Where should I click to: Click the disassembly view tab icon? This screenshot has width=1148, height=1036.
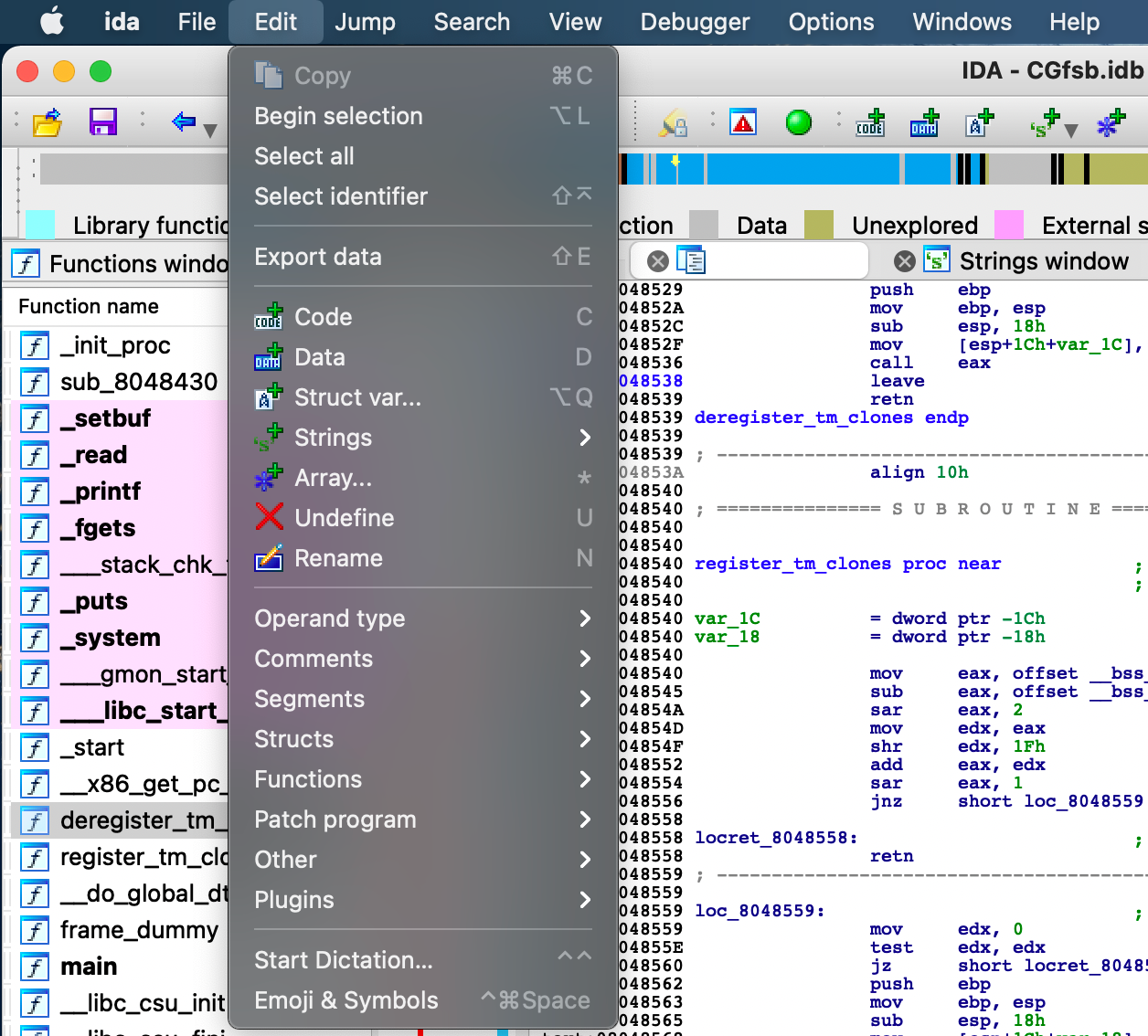[x=691, y=260]
